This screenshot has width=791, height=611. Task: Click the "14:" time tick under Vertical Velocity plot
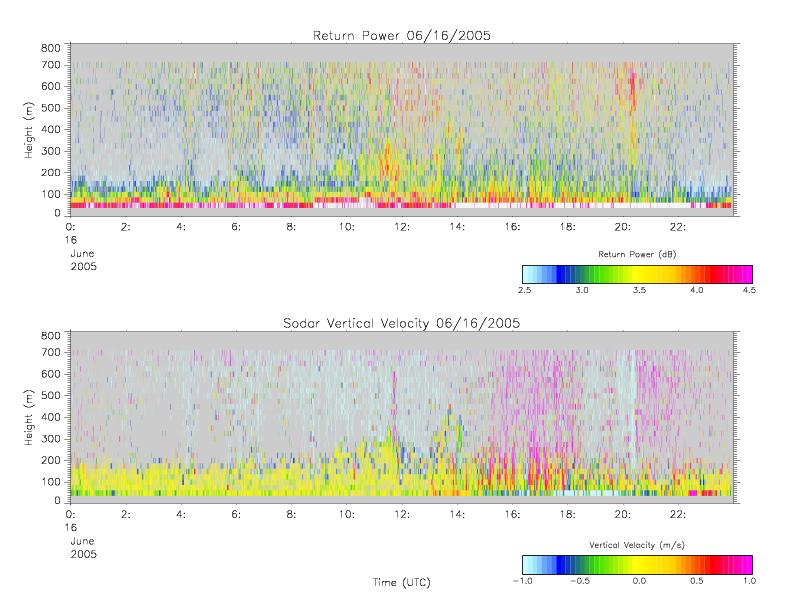pyautogui.click(x=457, y=515)
